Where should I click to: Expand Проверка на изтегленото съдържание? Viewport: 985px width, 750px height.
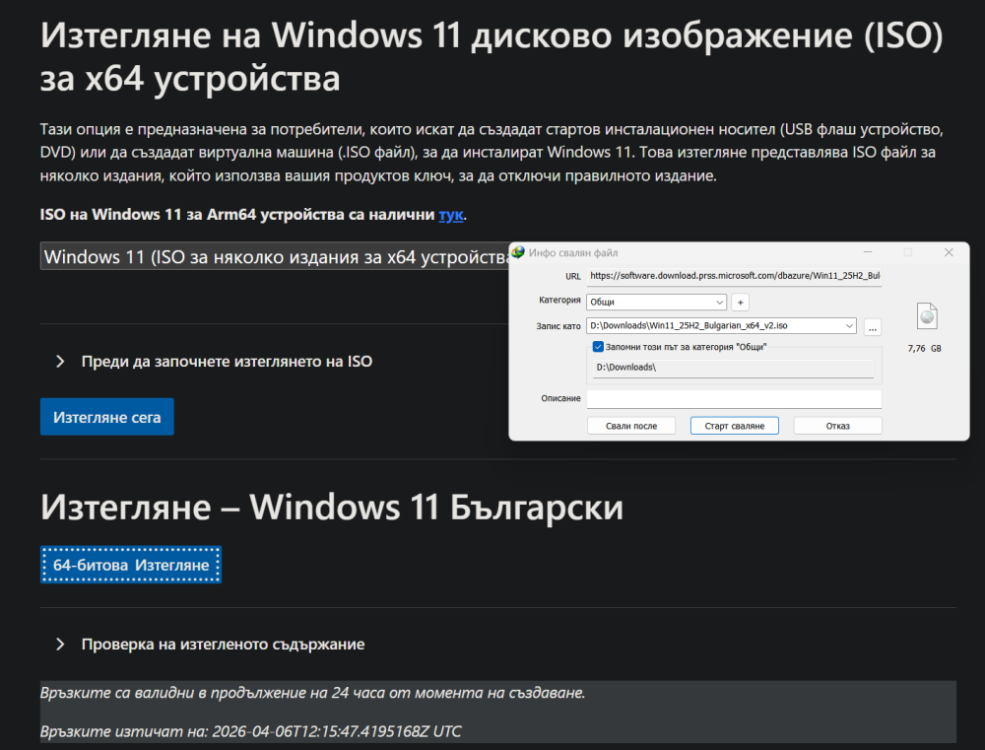(x=210, y=644)
